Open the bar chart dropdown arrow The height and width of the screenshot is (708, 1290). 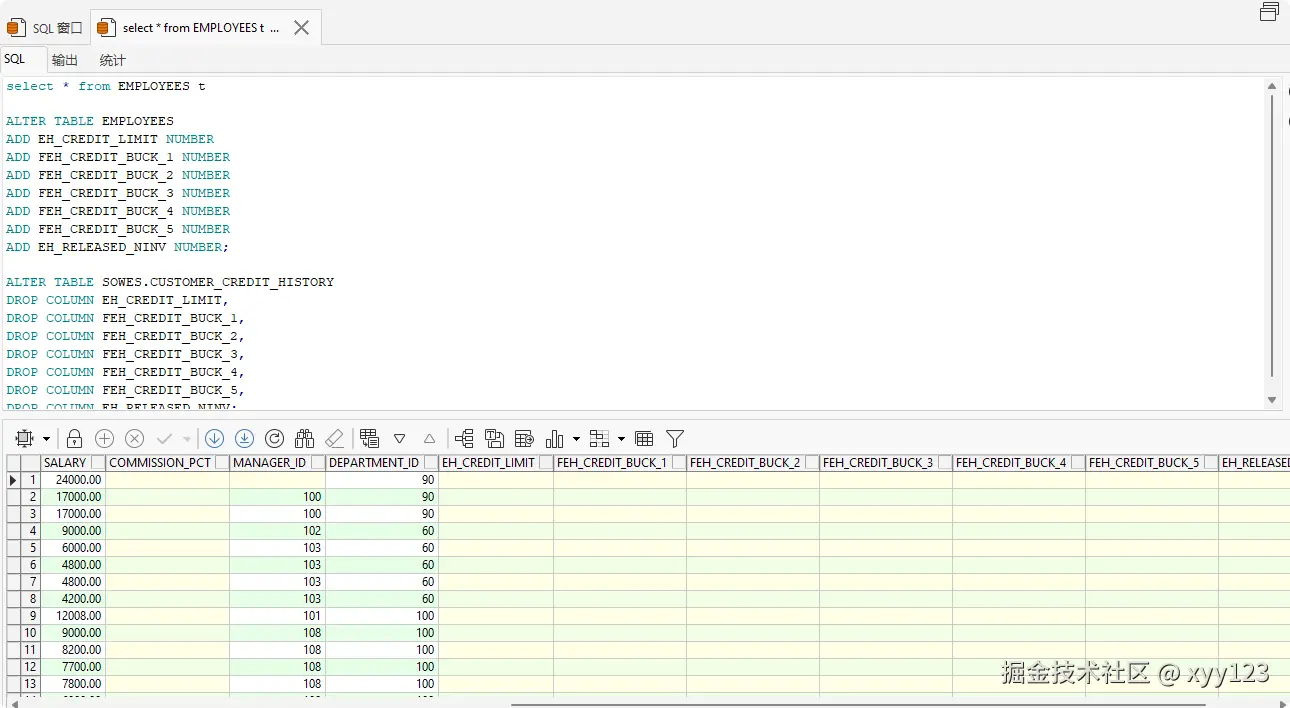576,439
